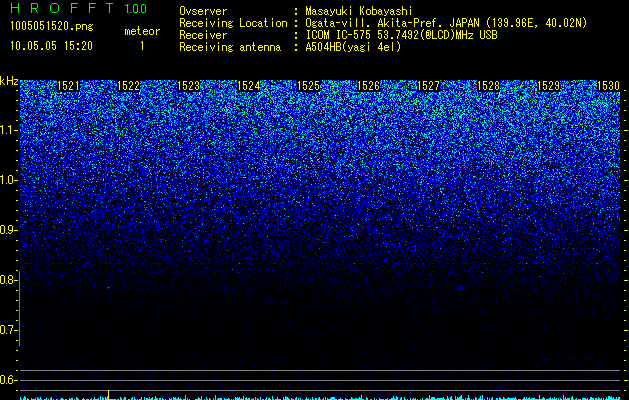Image resolution: width=629 pixels, height=400 pixels.
Task: Click the date stamp 10.05.05 15:20
Action: 51,46
